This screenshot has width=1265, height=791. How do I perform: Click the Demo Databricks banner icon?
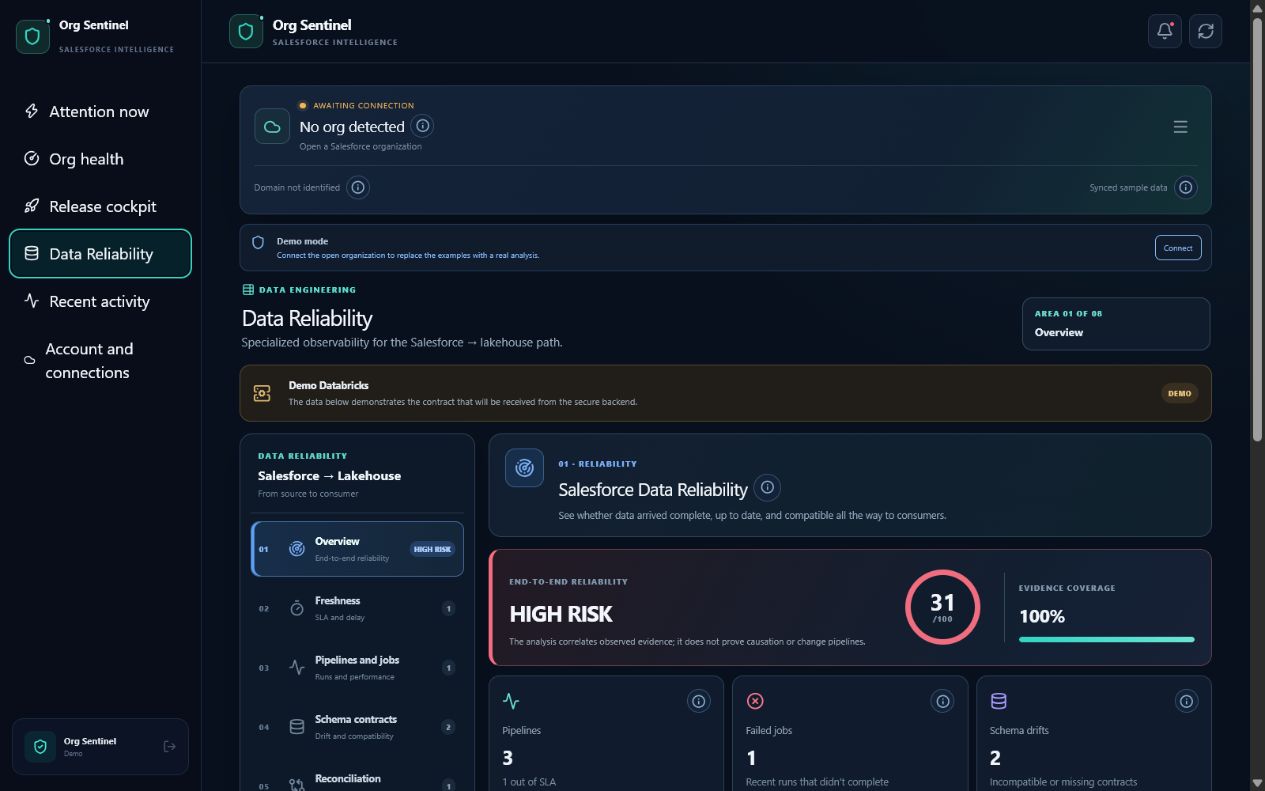tap(262, 393)
